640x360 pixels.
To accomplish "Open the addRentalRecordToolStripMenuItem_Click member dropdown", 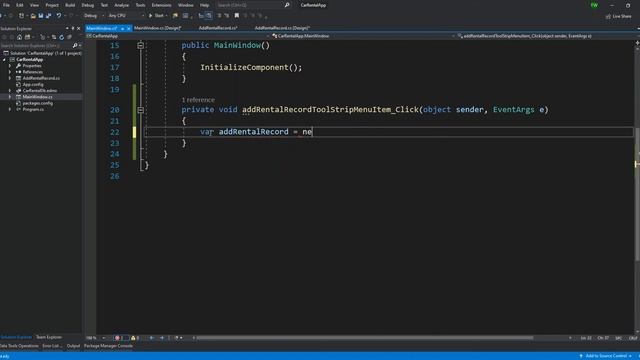I will 547,36.
